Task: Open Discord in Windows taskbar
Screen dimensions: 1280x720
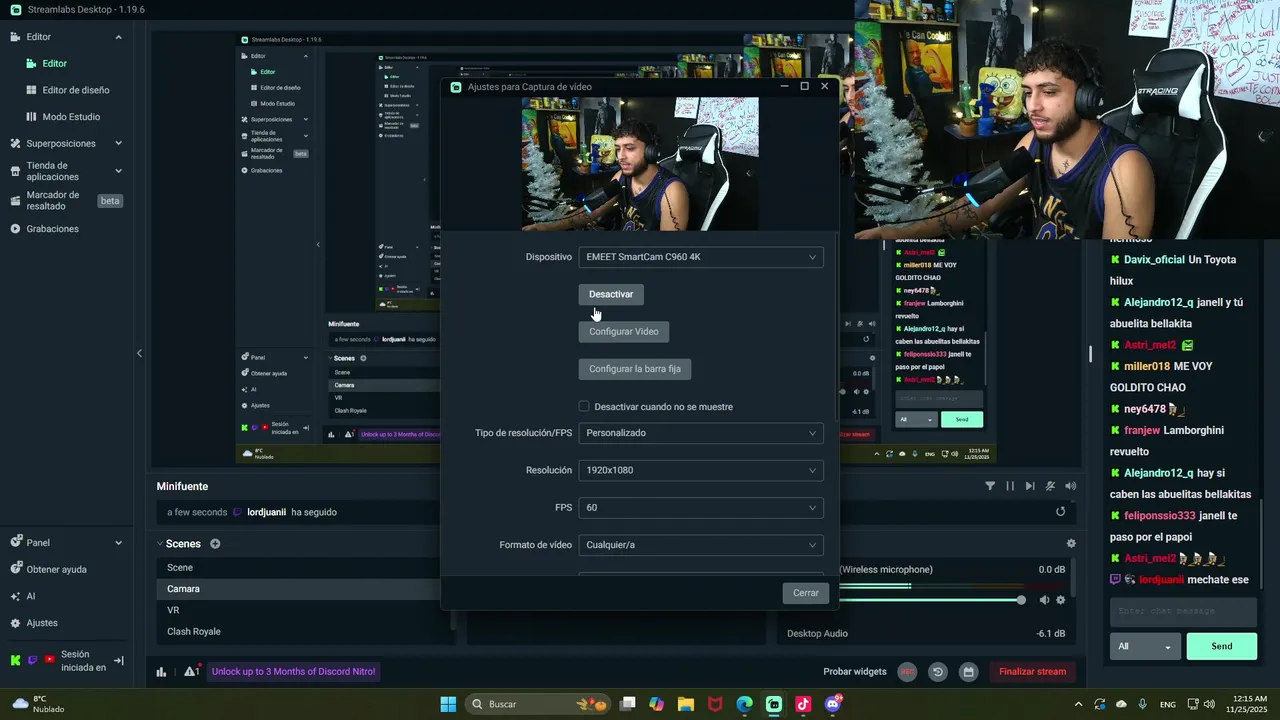Action: (833, 704)
